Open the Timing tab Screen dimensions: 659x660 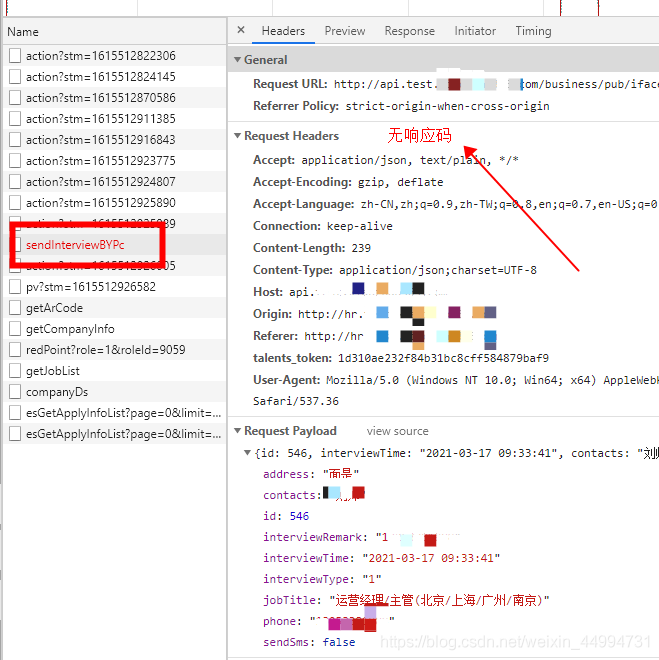[x=533, y=31]
